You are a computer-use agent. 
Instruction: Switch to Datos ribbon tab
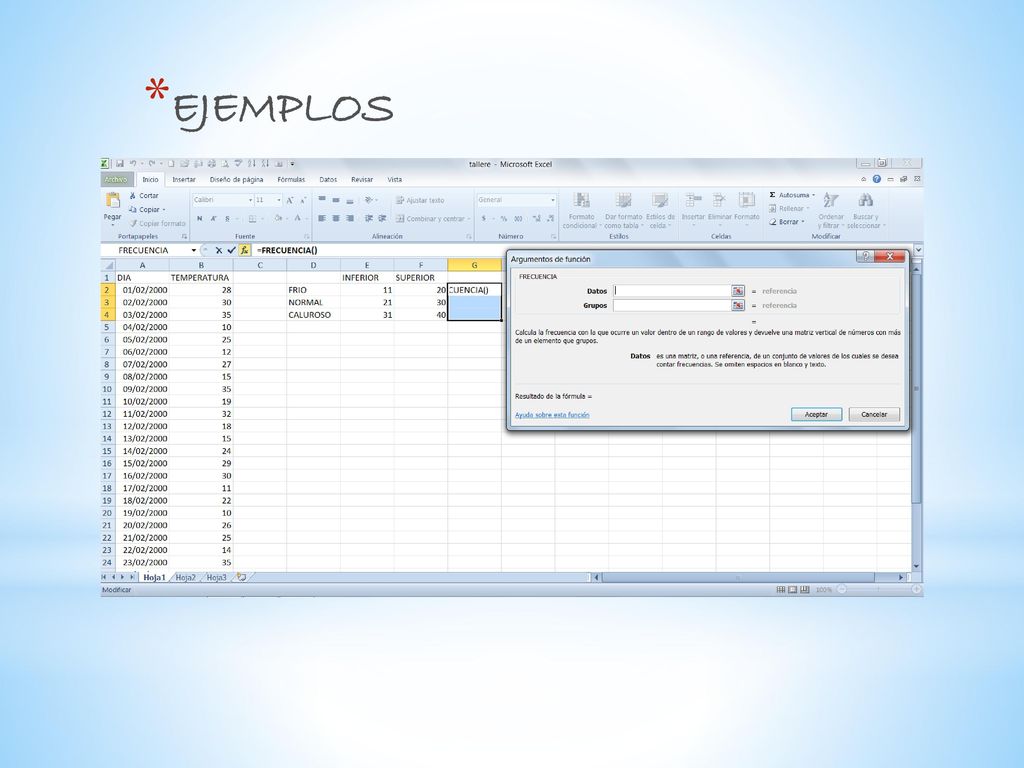click(x=328, y=180)
